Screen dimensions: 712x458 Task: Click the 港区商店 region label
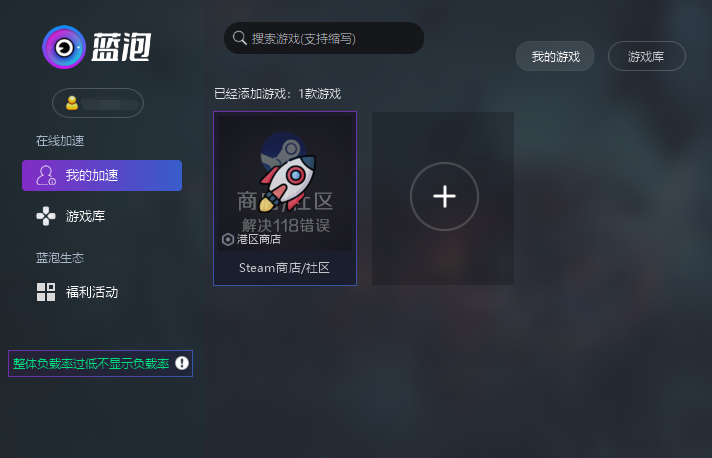click(259, 239)
